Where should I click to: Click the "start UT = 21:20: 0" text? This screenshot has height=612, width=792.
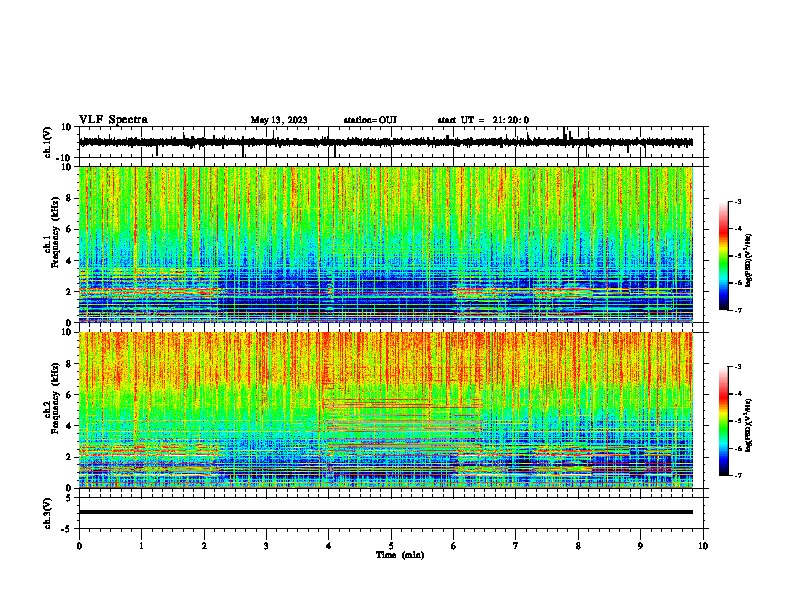coord(483,120)
